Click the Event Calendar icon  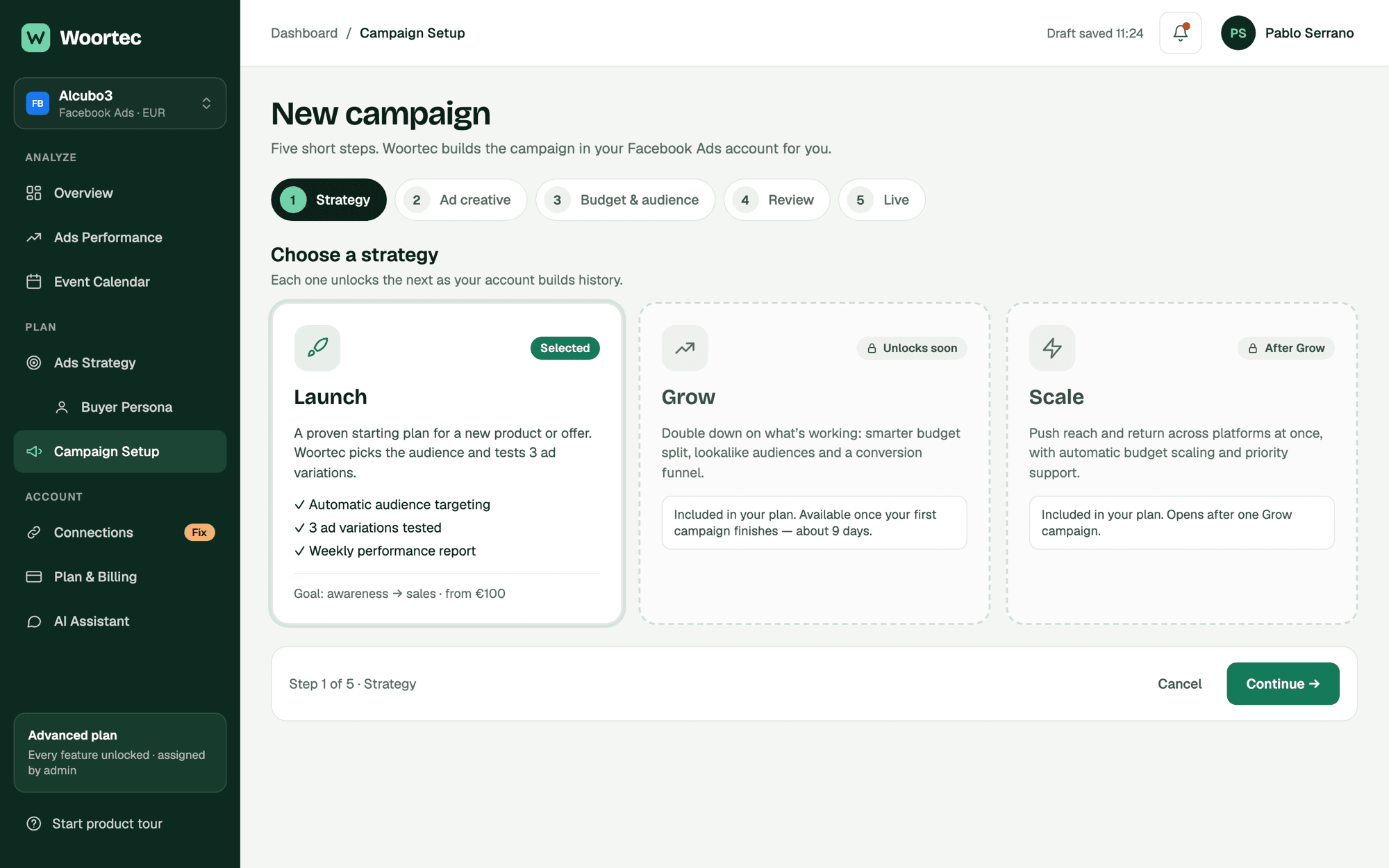pos(34,282)
